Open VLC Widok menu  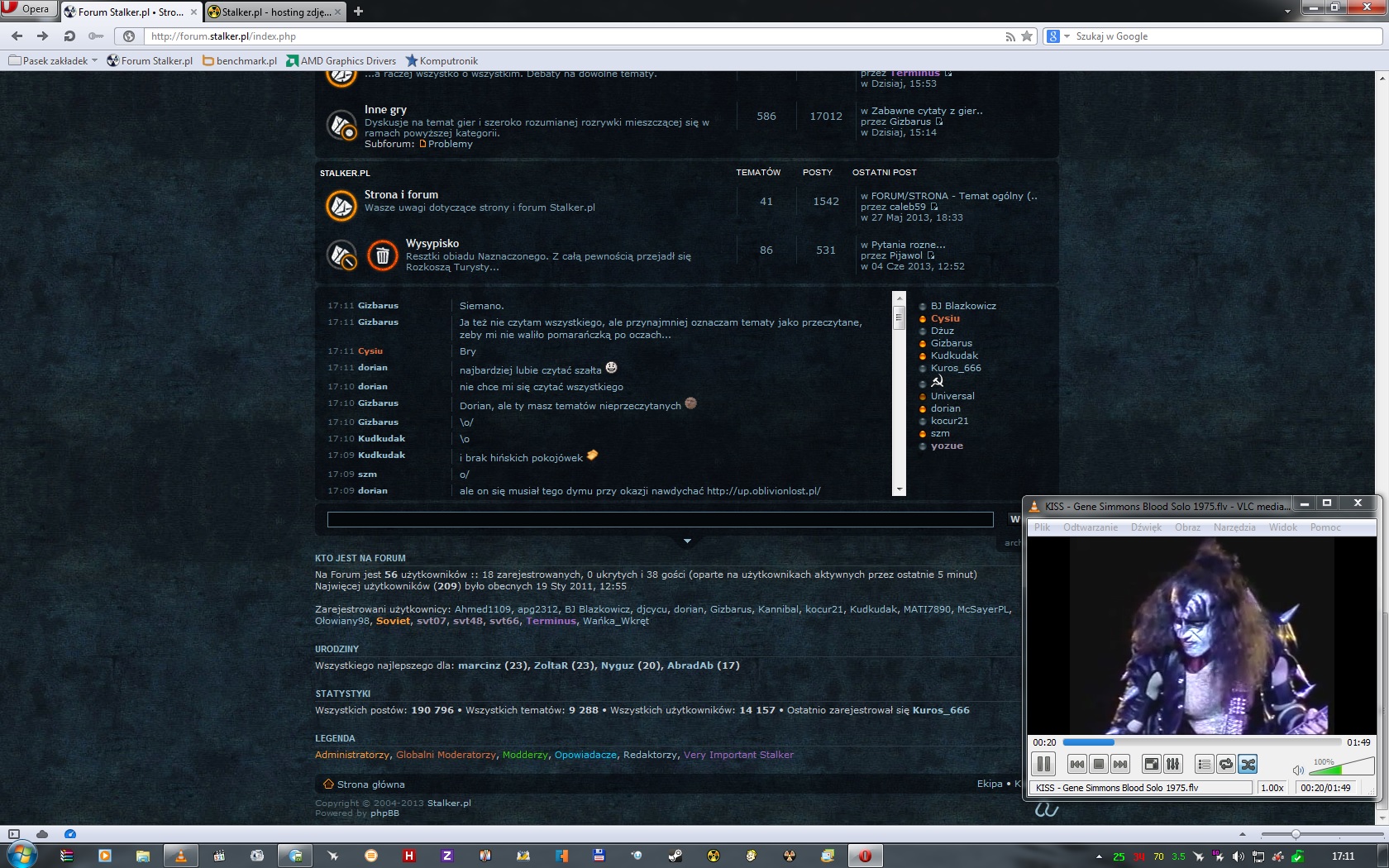pyautogui.click(x=1283, y=527)
